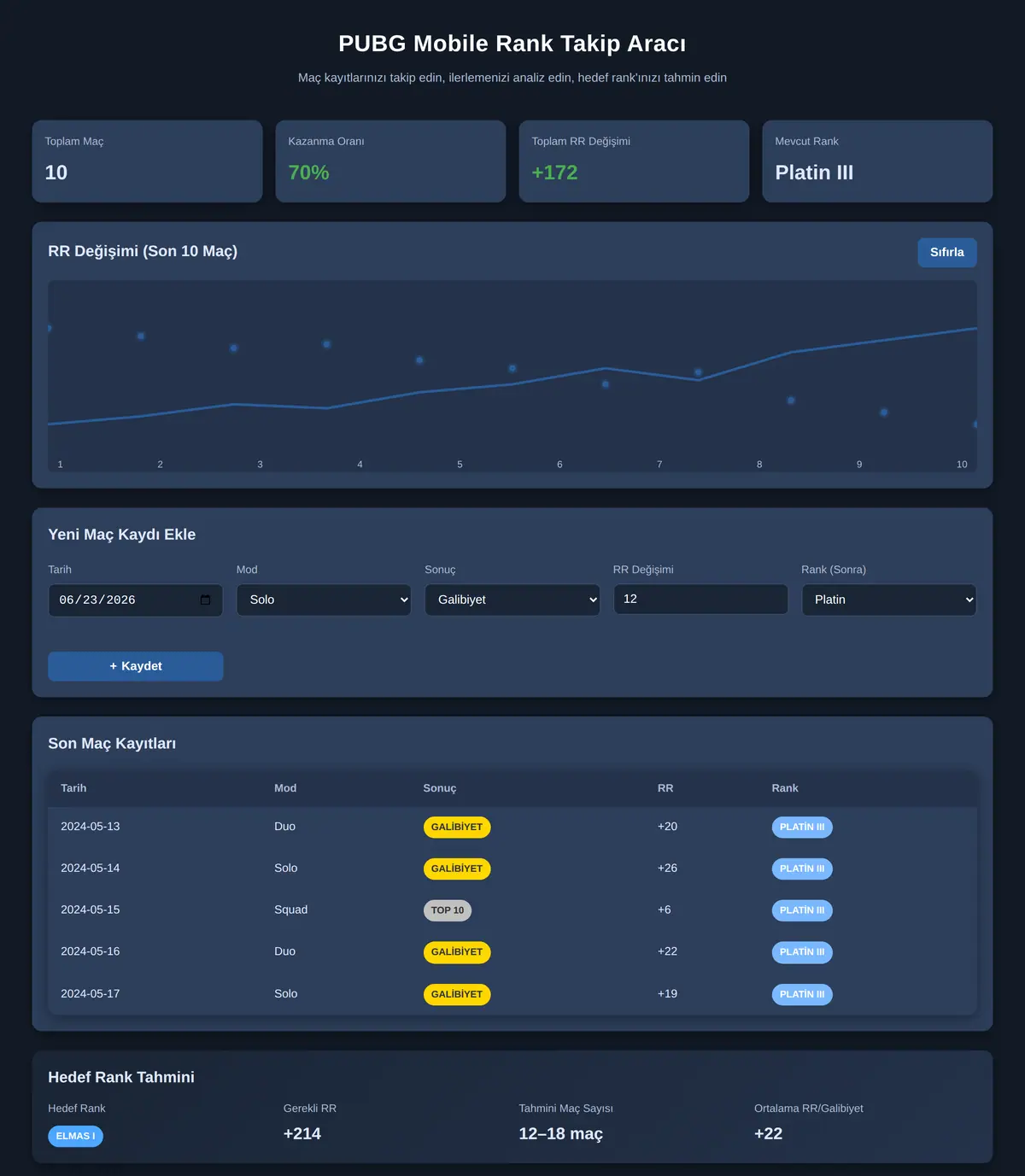The height and width of the screenshot is (1176, 1025).
Task: Click the Son Maç Kayıtları heading
Action: pyautogui.click(x=112, y=744)
